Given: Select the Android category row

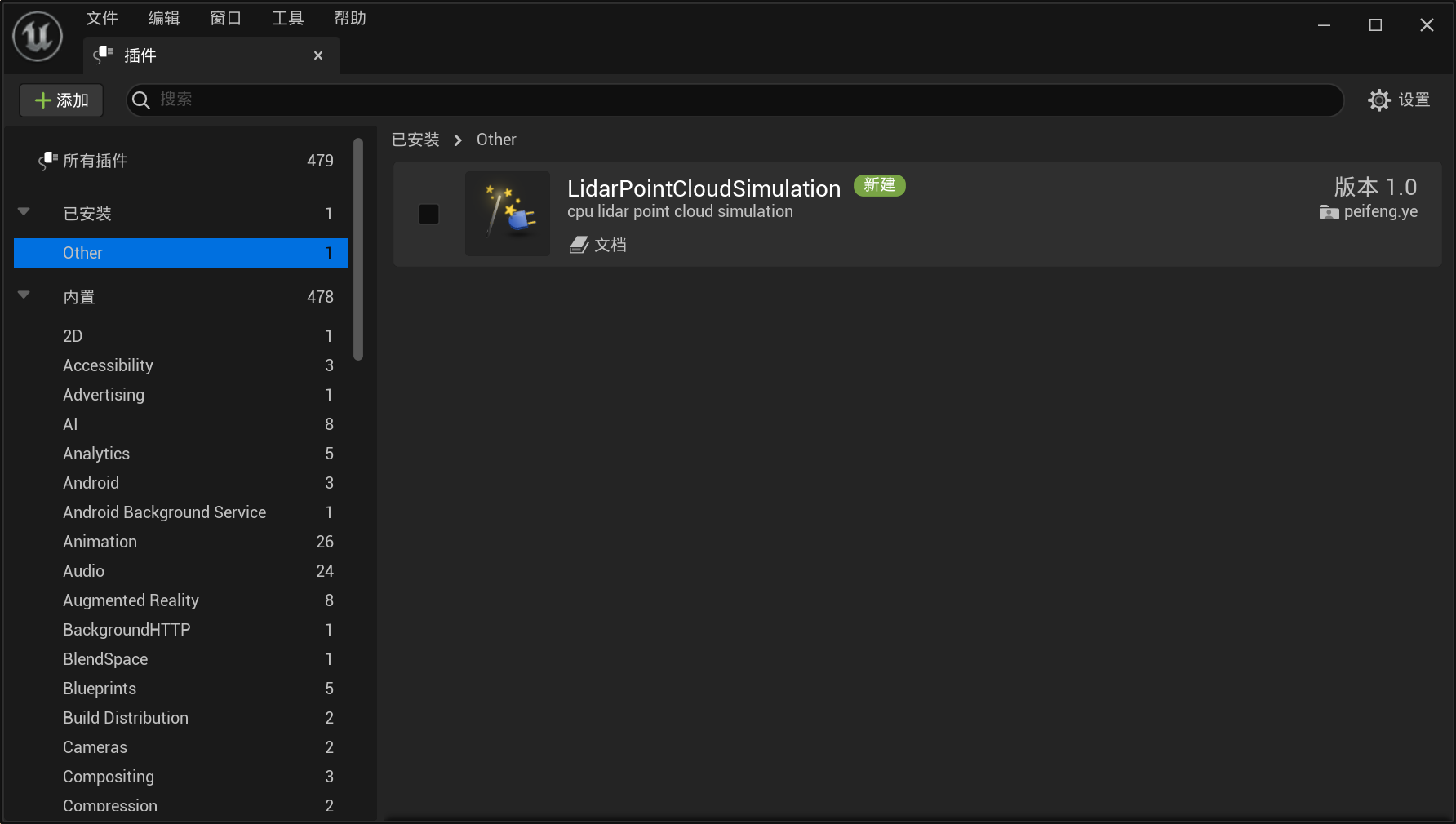Looking at the screenshot, I should [181, 483].
